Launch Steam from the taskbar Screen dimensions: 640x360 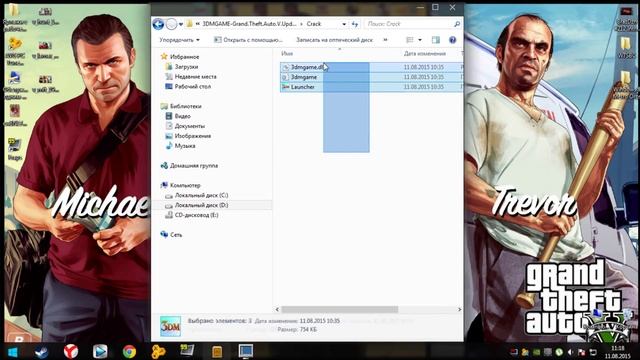41,351
